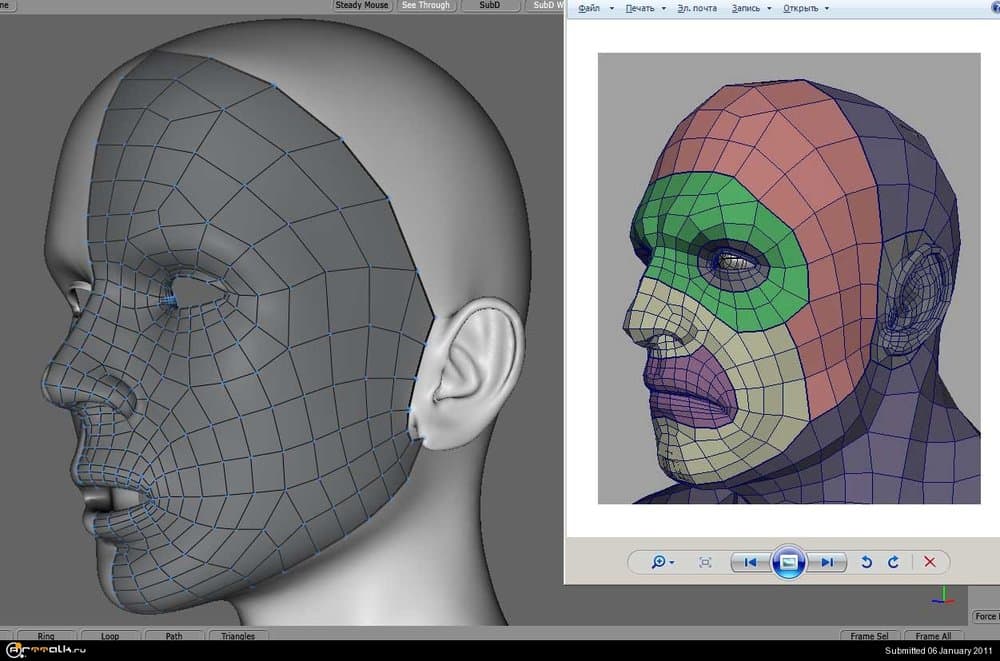This screenshot has width=1000, height=661.
Task: Rotate the image clockwise
Action: coord(893,562)
